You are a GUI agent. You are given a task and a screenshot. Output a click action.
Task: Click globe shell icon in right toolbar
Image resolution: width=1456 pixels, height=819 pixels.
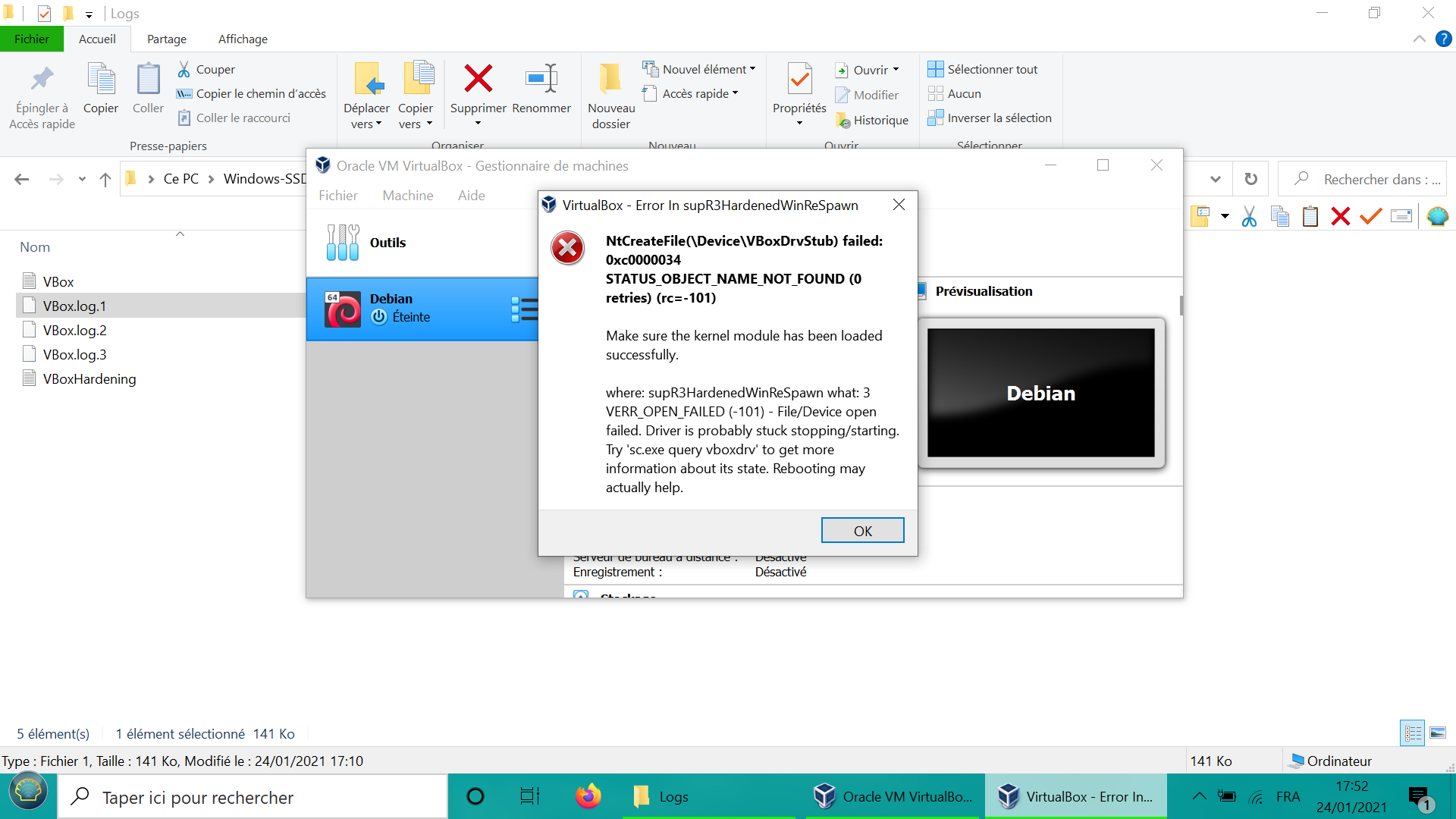coord(1437,217)
